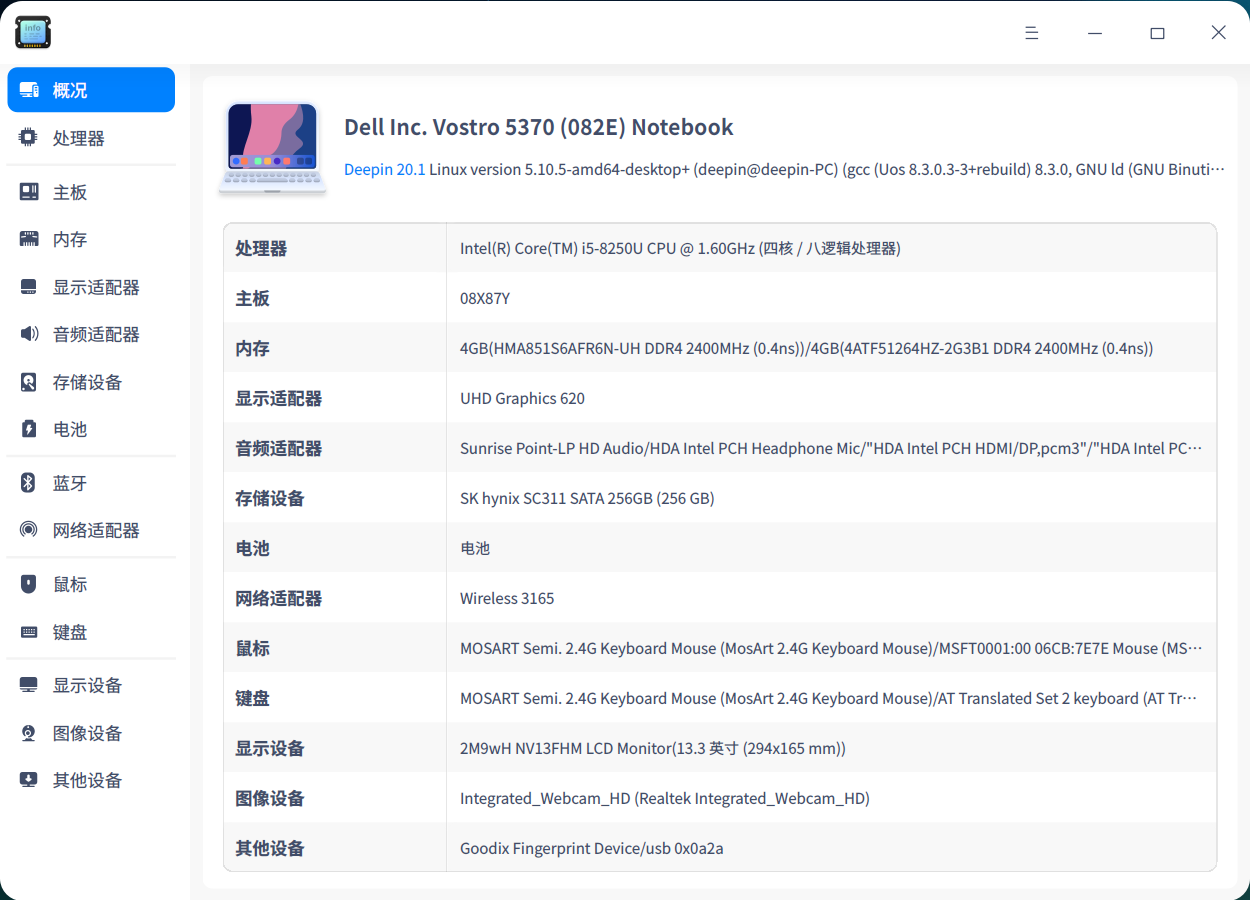
Task: Minimize the Device Manager window
Action: point(1095,32)
